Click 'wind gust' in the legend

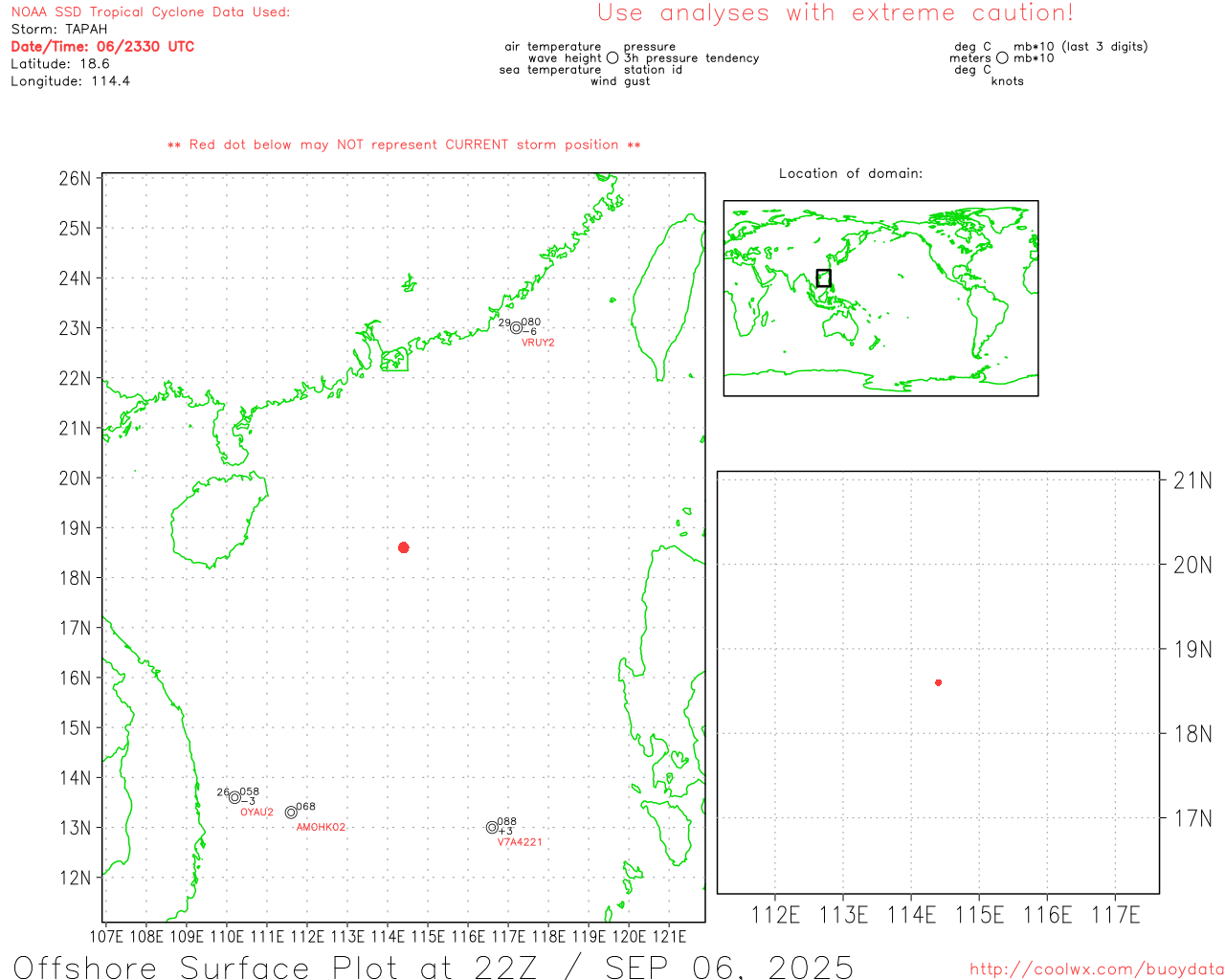pos(620,81)
